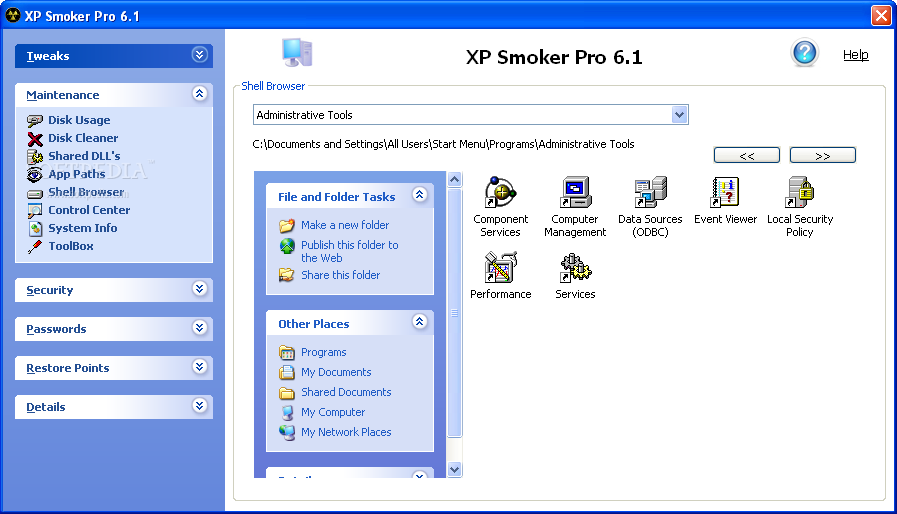Click the Share this folder icon
Screen dimensions: 897x514
tap(287, 275)
